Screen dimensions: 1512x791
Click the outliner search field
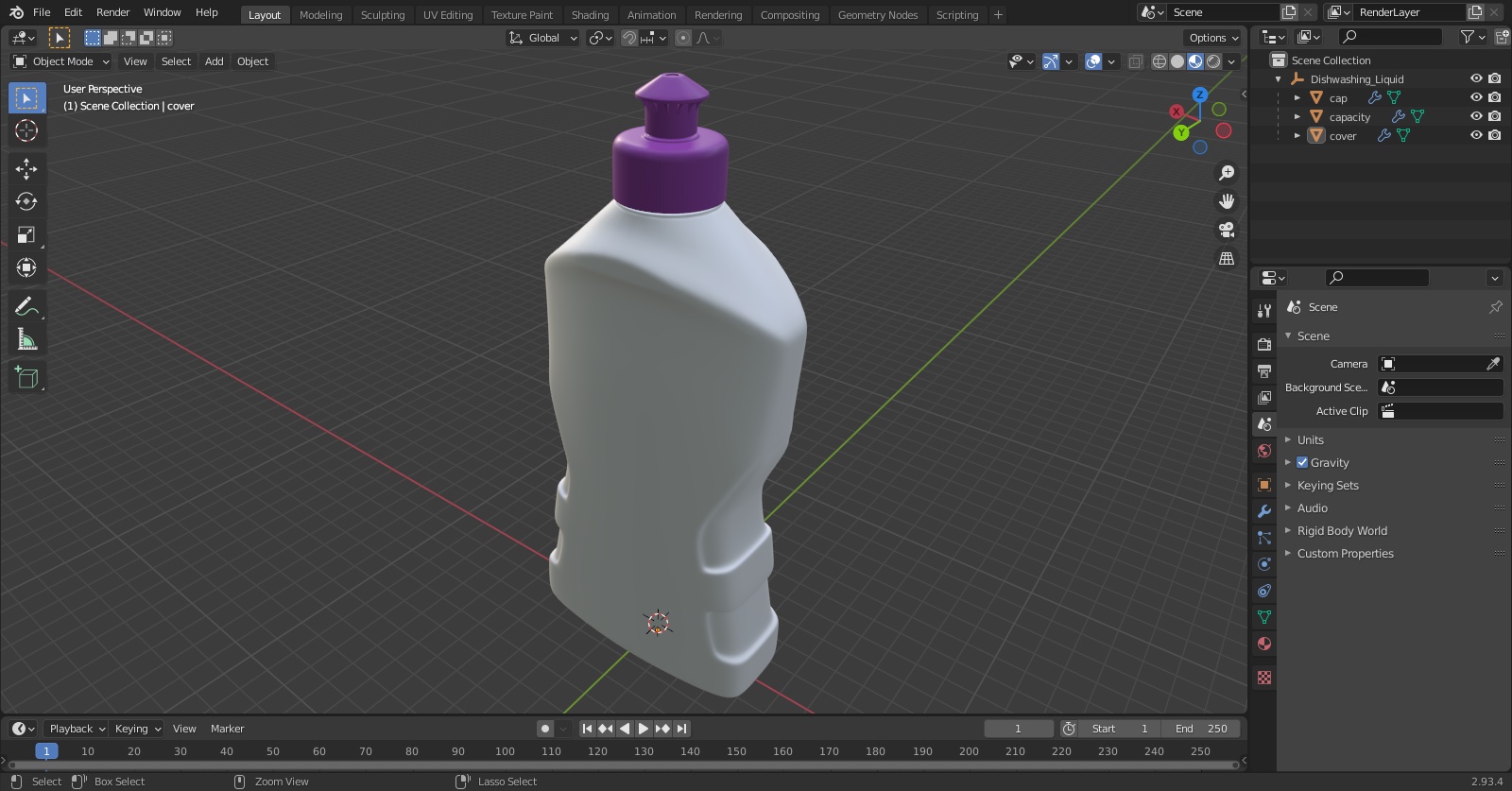[x=1391, y=37]
